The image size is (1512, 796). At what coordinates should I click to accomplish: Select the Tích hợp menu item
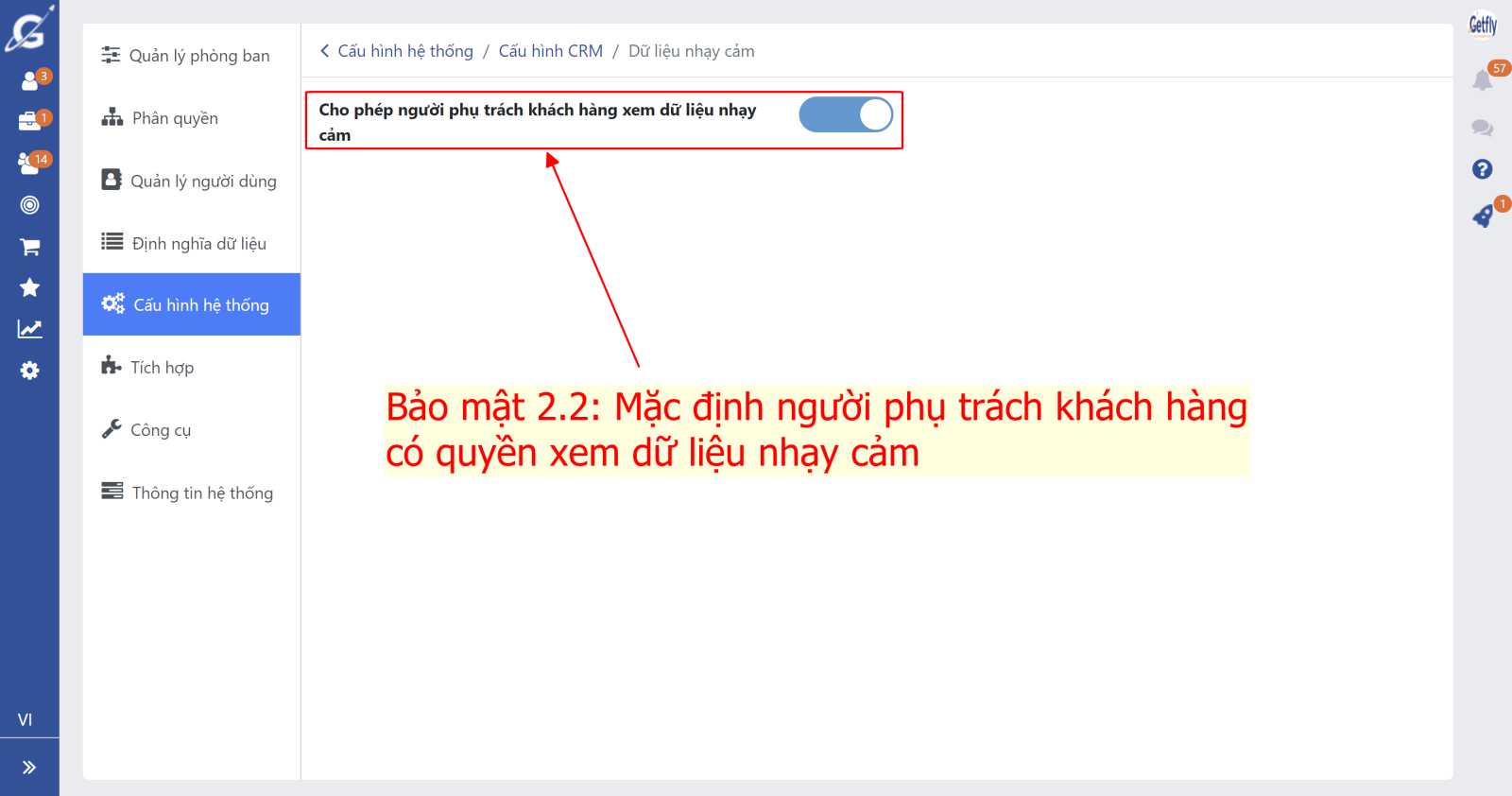coord(162,368)
